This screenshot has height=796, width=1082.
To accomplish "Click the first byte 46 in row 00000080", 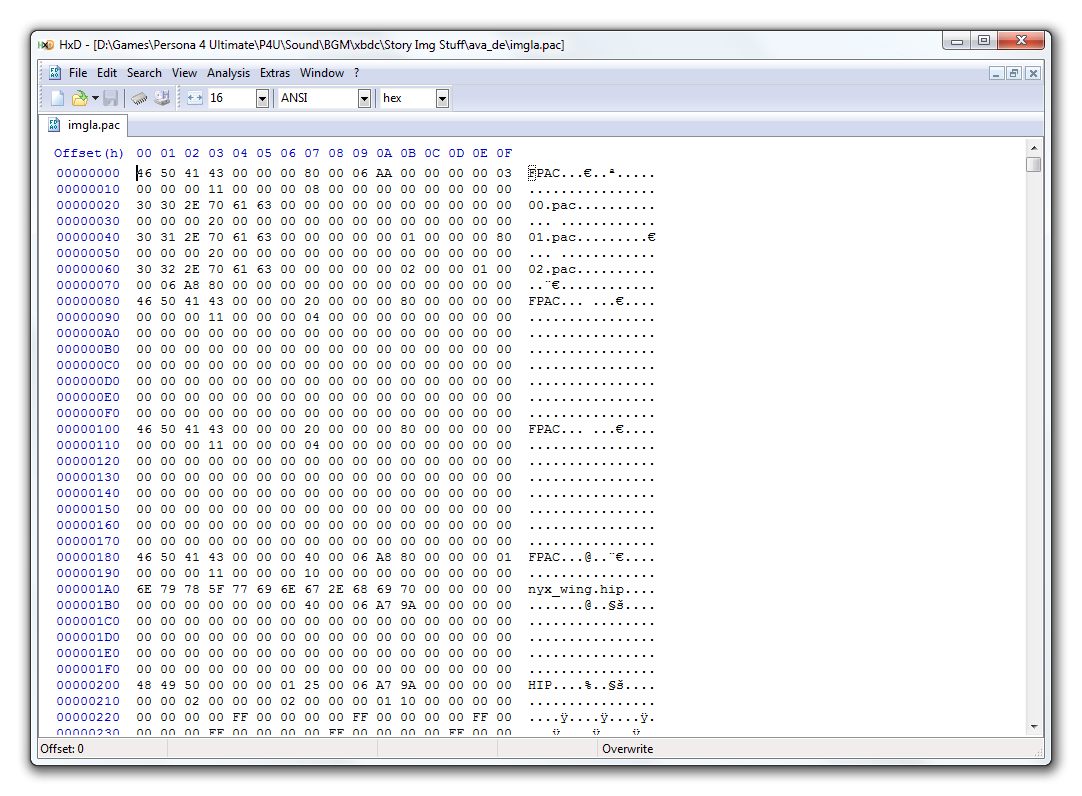I will tap(144, 301).
